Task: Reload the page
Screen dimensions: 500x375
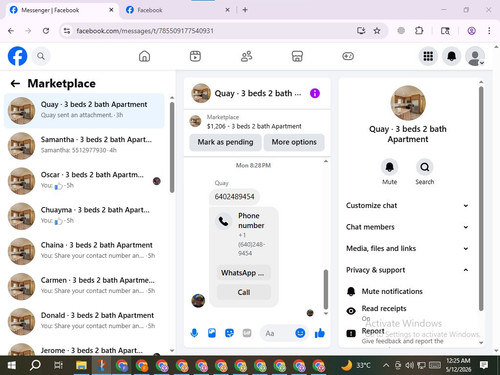Action: (x=46, y=31)
